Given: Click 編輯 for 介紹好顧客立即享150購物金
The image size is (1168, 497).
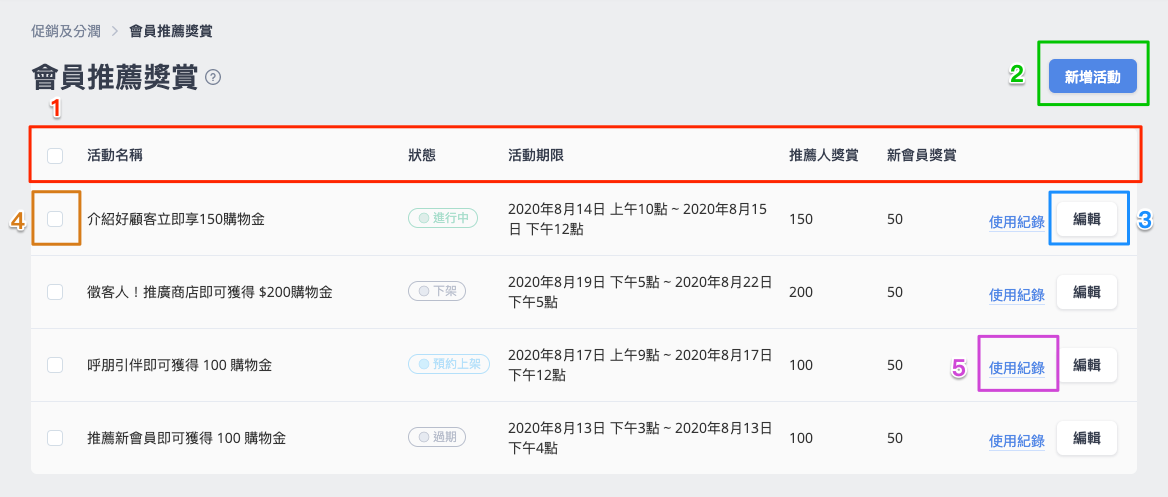Looking at the screenshot, I should (x=1087, y=219).
